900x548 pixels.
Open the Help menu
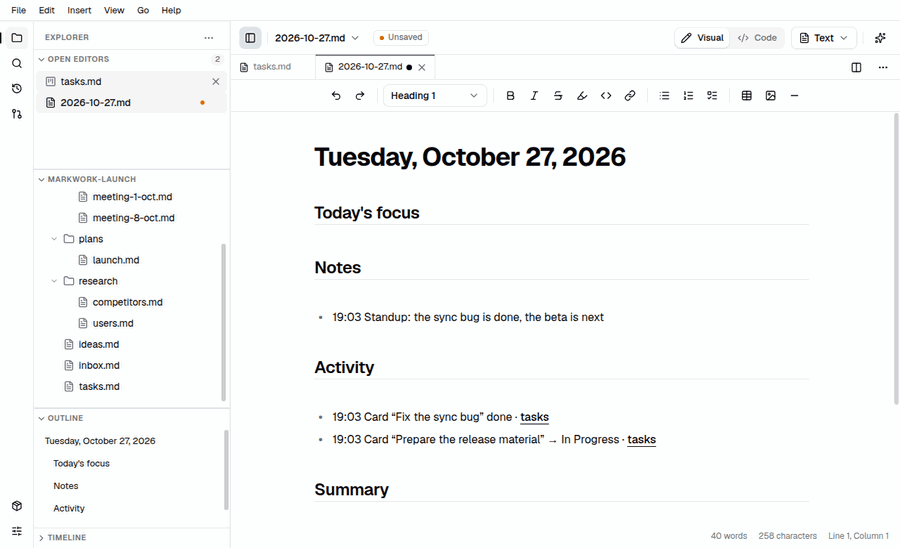pyautogui.click(x=171, y=10)
